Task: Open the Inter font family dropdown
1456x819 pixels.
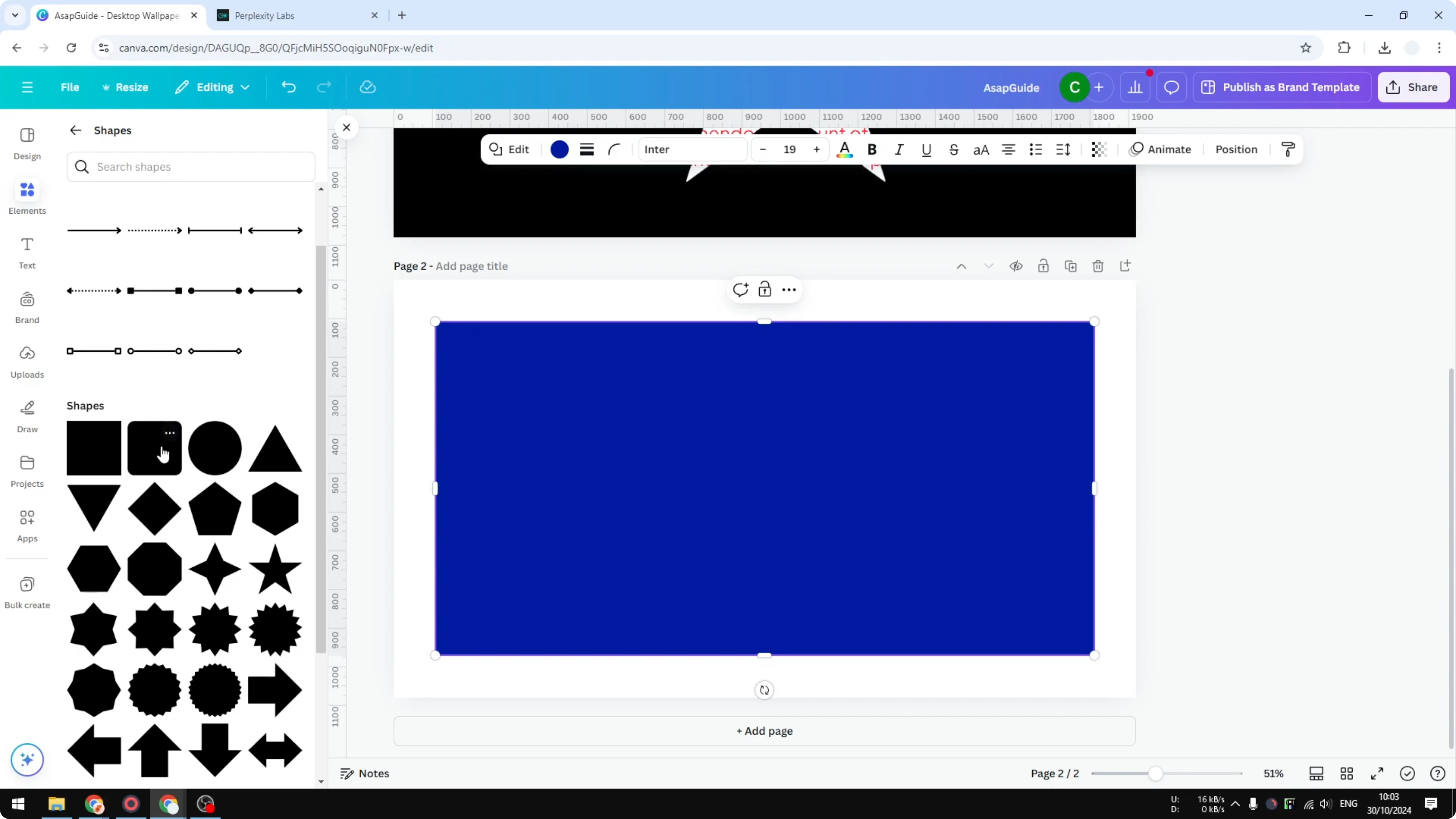Action: [692, 149]
